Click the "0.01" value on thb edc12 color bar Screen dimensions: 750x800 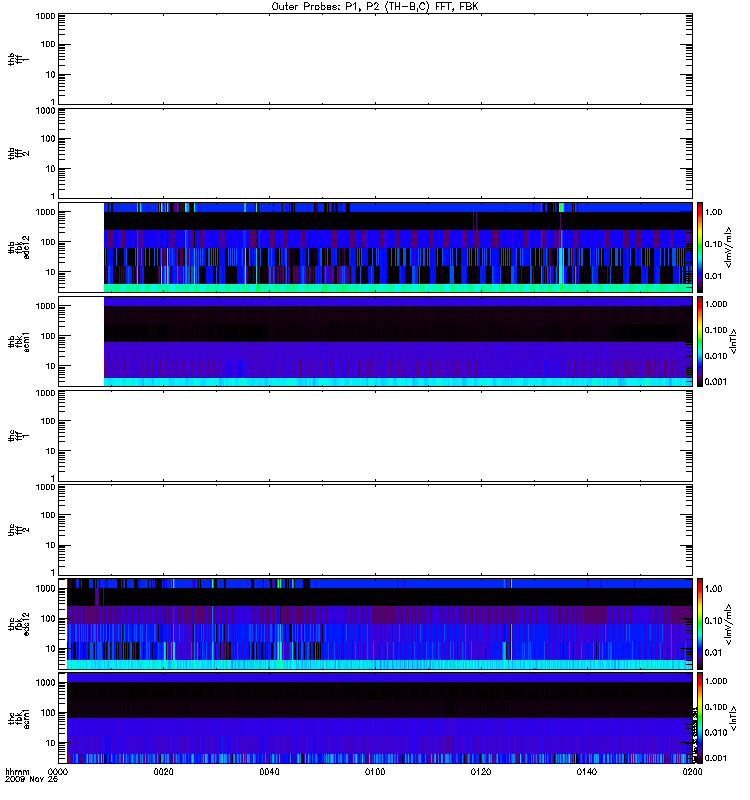pyautogui.click(x=713, y=276)
